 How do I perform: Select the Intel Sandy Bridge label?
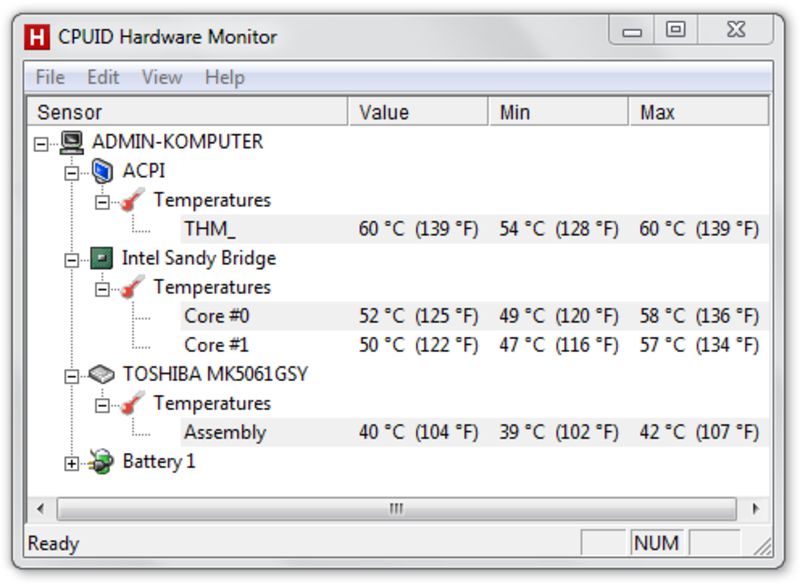tap(198, 258)
